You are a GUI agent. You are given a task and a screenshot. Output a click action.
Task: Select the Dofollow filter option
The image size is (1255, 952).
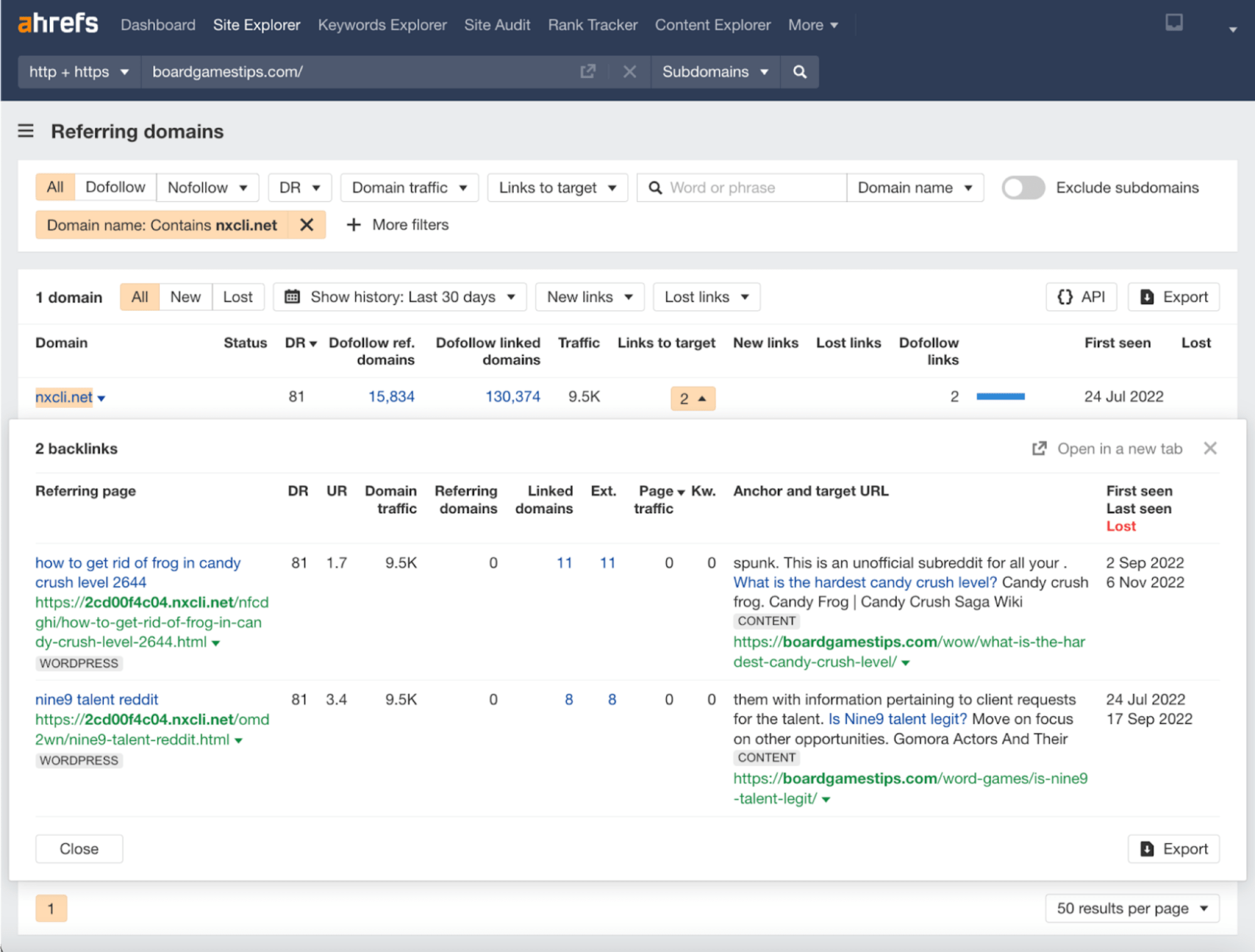coord(115,187)
